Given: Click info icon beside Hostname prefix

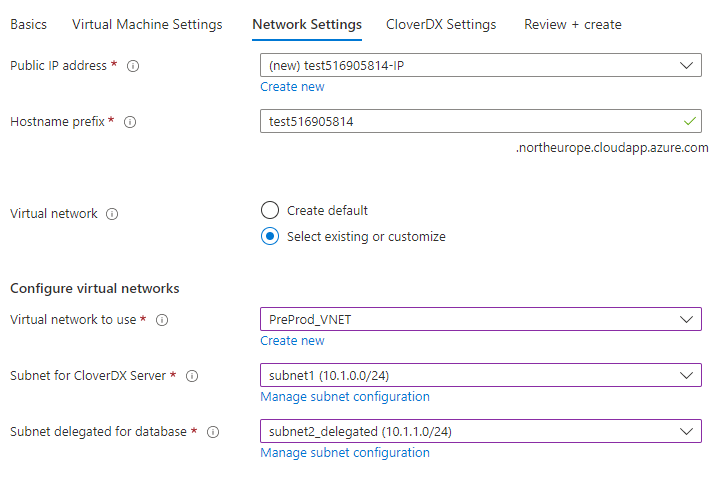Looking at the screenshot, I should [130, 122].
